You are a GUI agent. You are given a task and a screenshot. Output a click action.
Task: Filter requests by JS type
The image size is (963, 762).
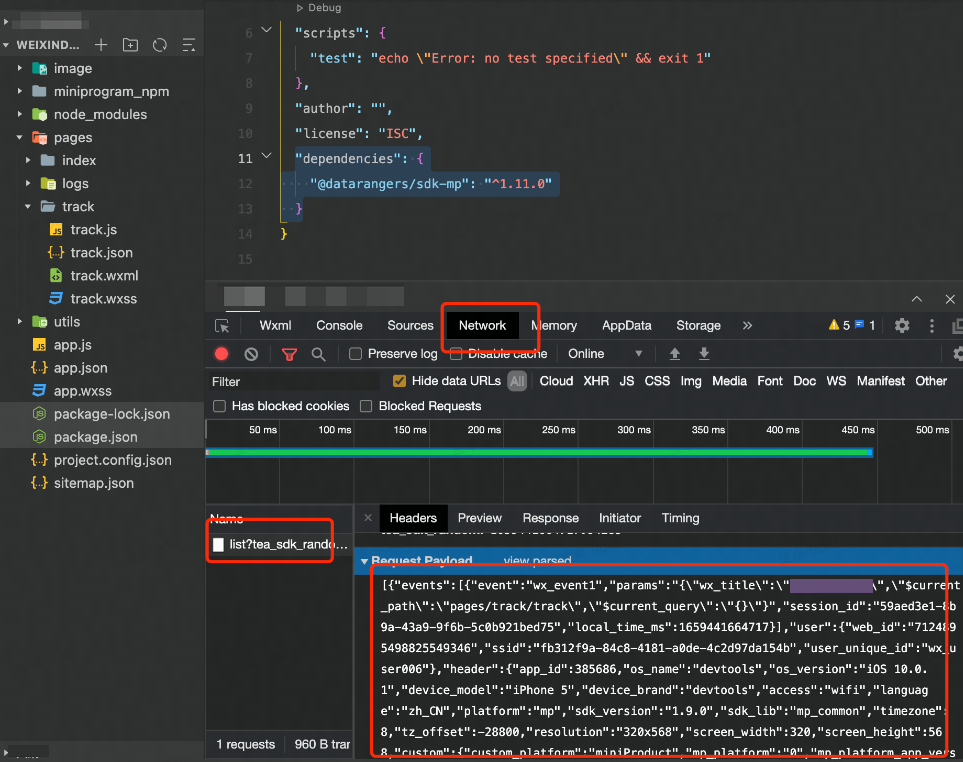(626, 381)
